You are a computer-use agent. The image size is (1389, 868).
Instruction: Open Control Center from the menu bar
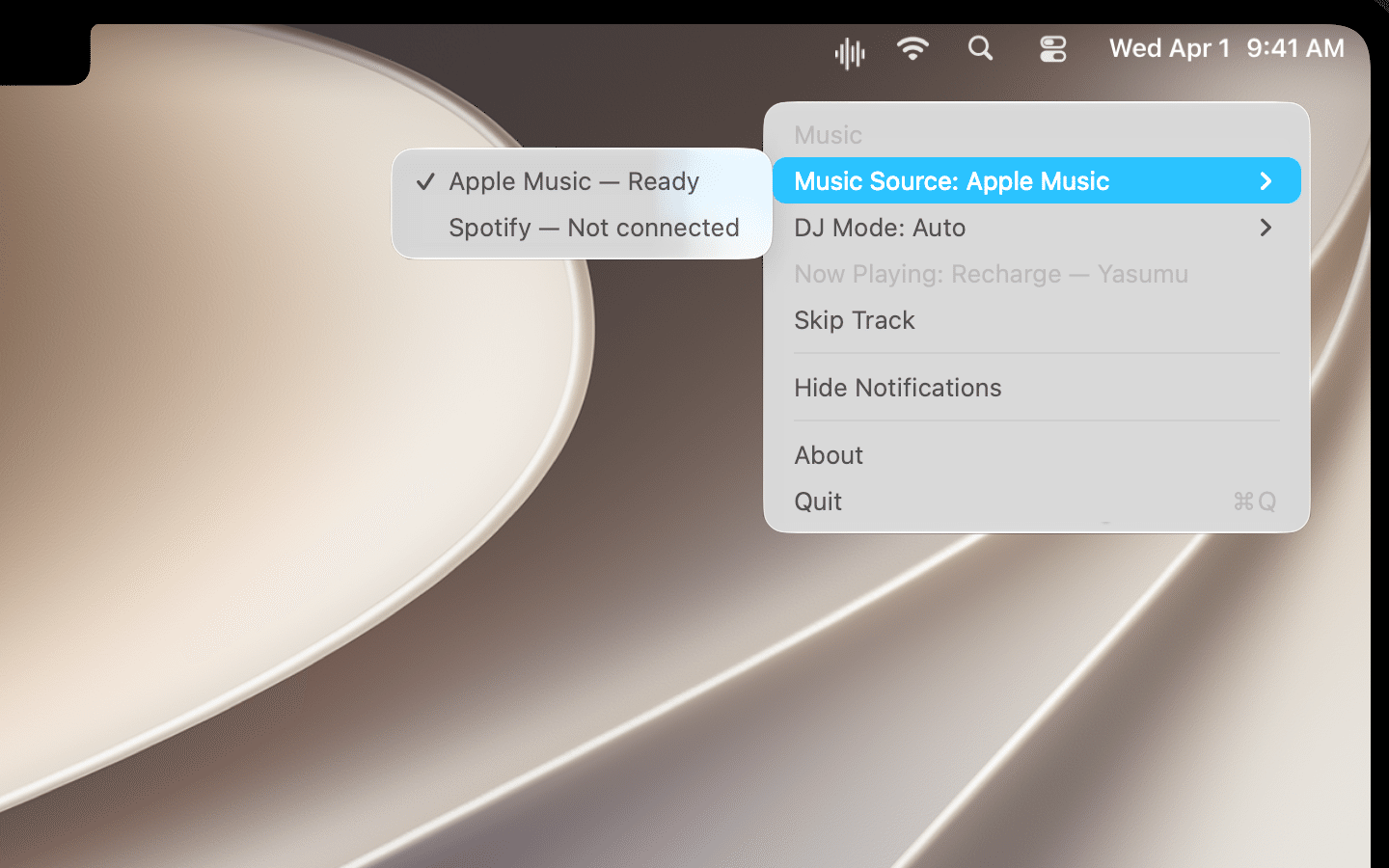click(1052, 48)
